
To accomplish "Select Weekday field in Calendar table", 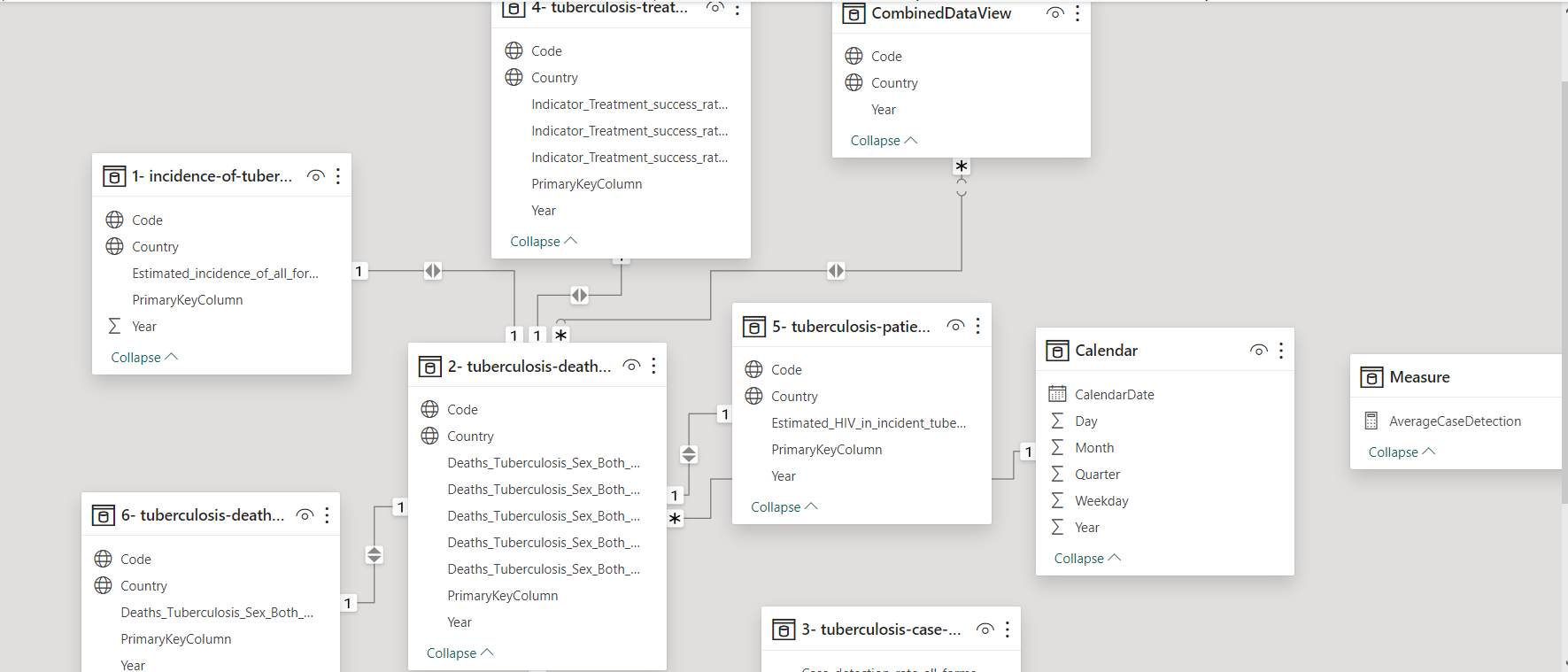I will click(1101, 500).
